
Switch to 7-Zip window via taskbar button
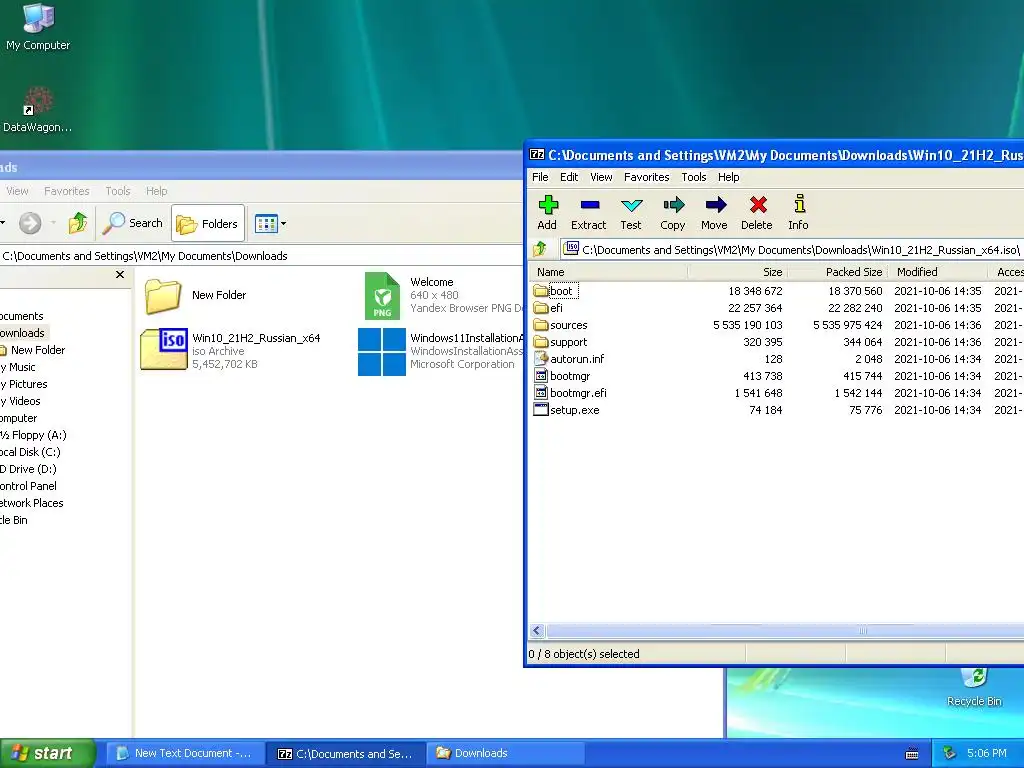click(345, 753)
